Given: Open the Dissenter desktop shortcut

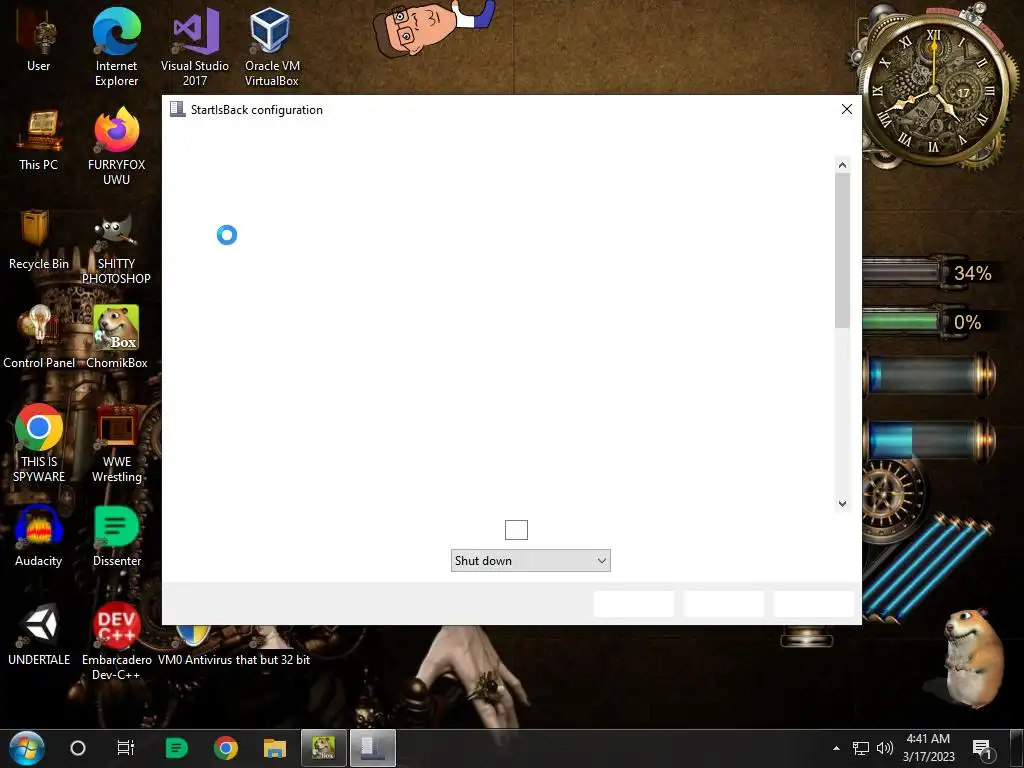Looking at the screenshot, I should (116, 536).
